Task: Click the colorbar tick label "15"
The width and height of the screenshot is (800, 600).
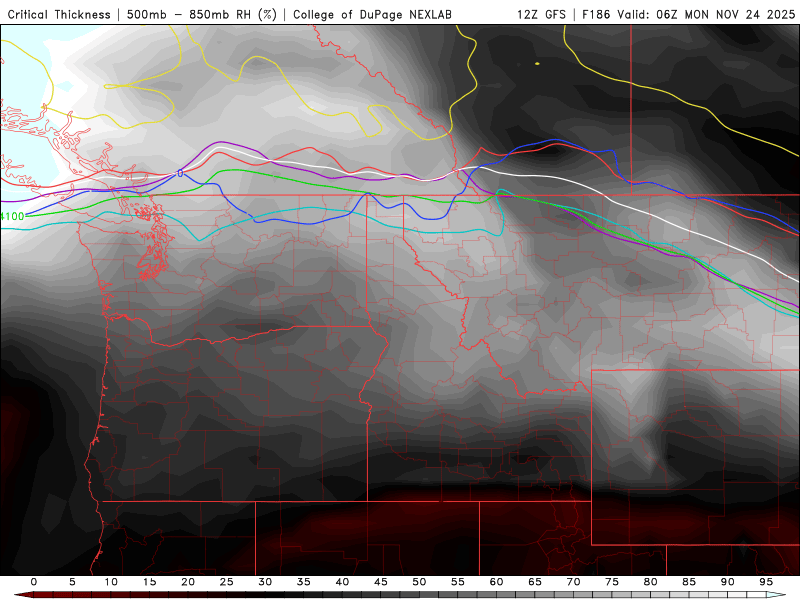Action: coord(149,582)
